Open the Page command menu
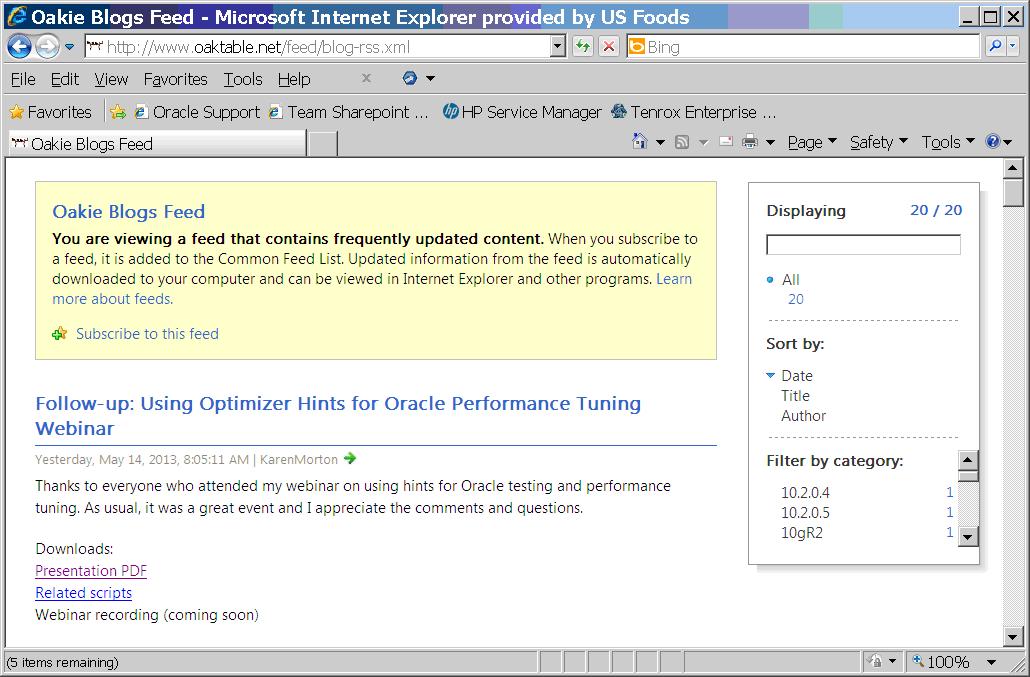This screenshot has height=677, width=1030. (812, 142)
